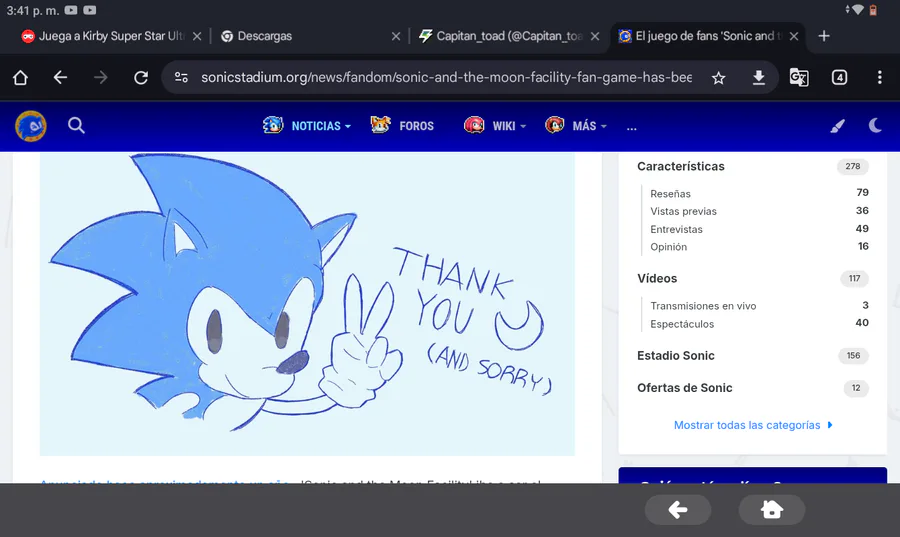900x537 pixels.
Task: Tap the 3:41 p. m. clock
Action: point(33,10)
